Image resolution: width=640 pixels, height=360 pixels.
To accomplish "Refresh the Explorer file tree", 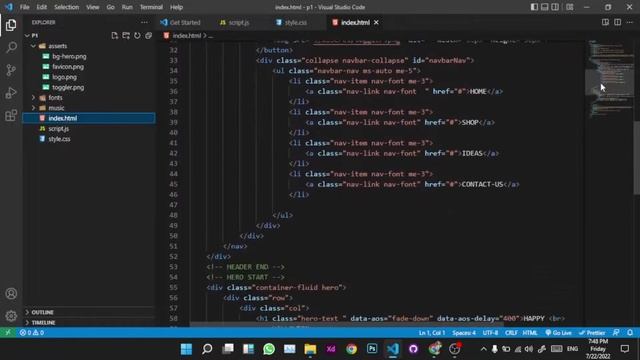I will coord(137,36).
